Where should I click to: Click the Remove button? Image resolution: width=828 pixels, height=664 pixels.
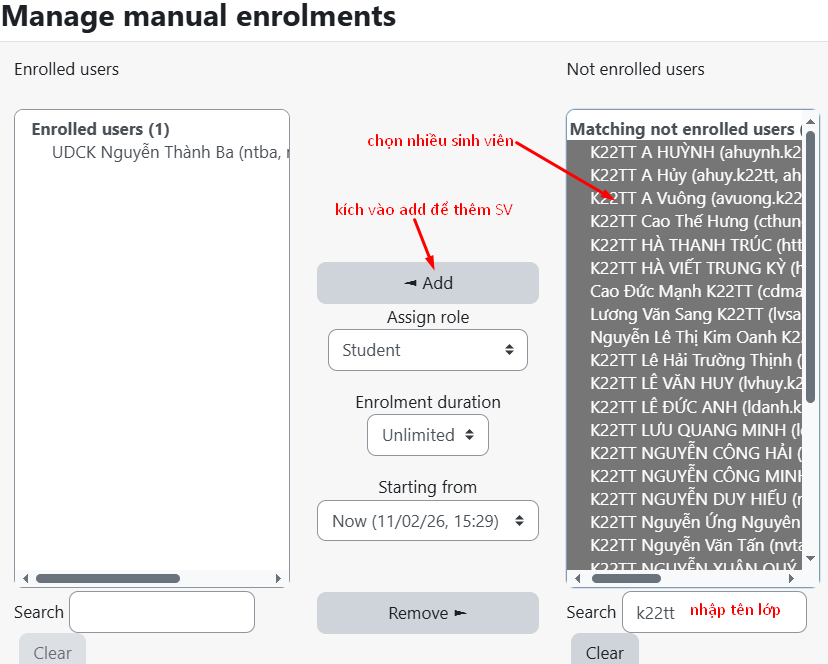428,613
